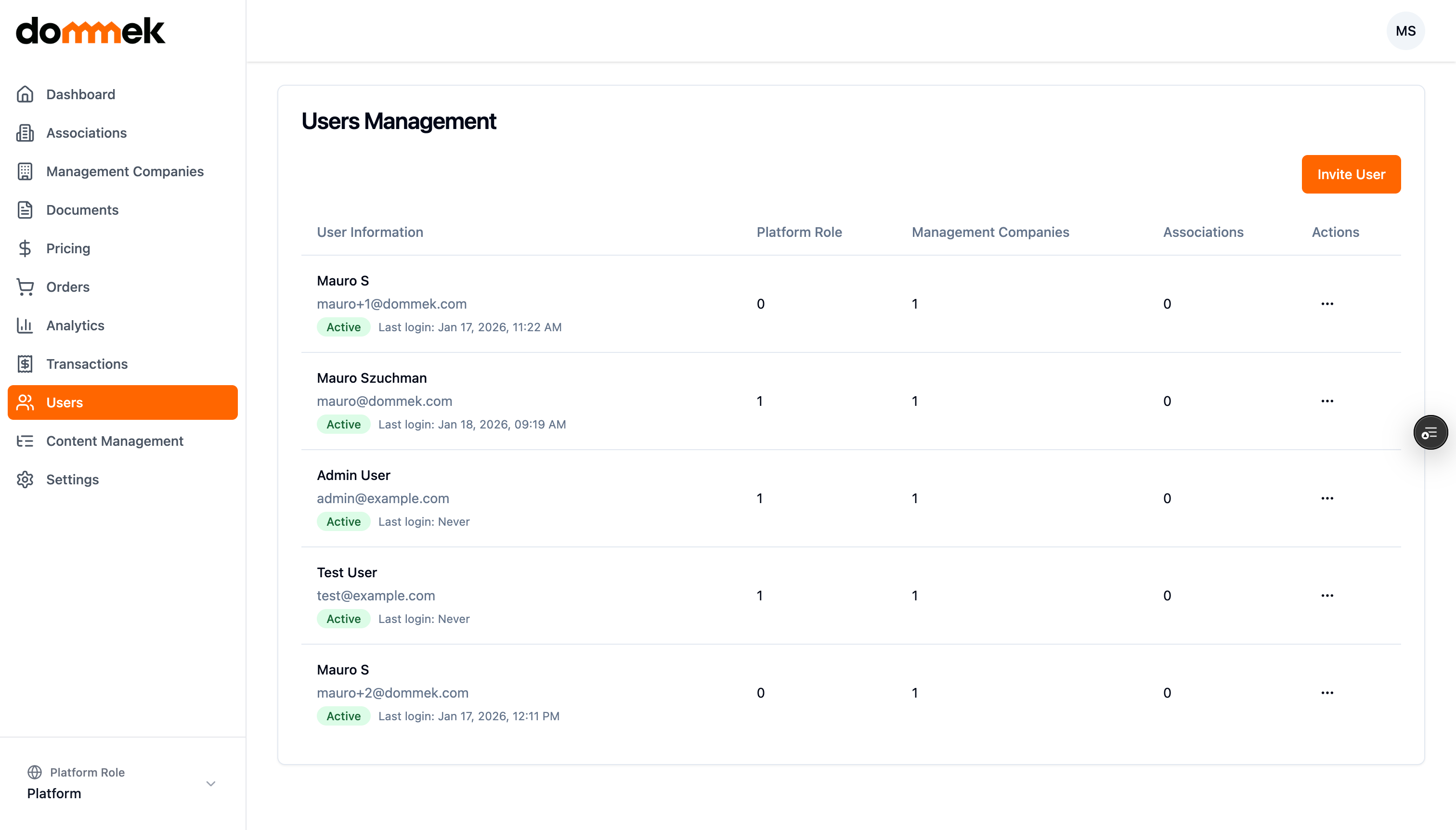This screenshot has height=830, width=1456.
Task: Click the Content Management list icon
Action: coord(25,441)
